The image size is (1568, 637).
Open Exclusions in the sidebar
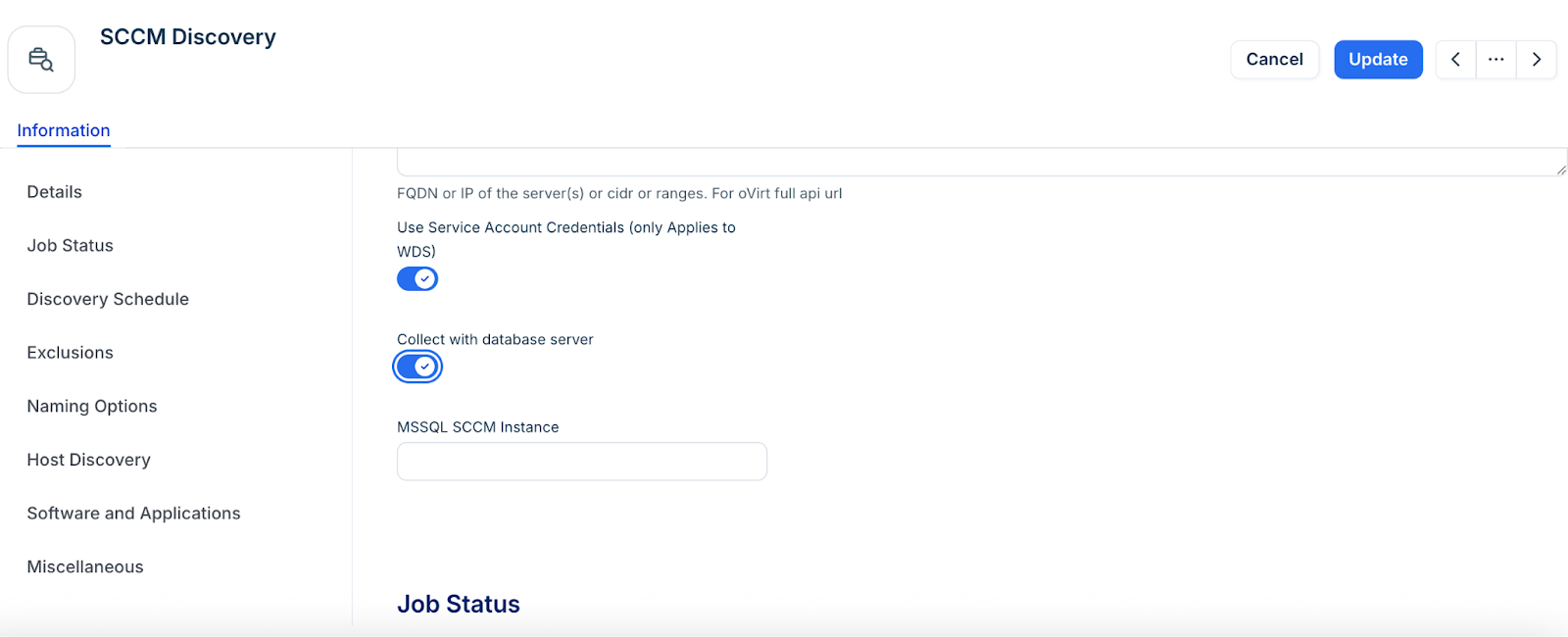point(71,353)
